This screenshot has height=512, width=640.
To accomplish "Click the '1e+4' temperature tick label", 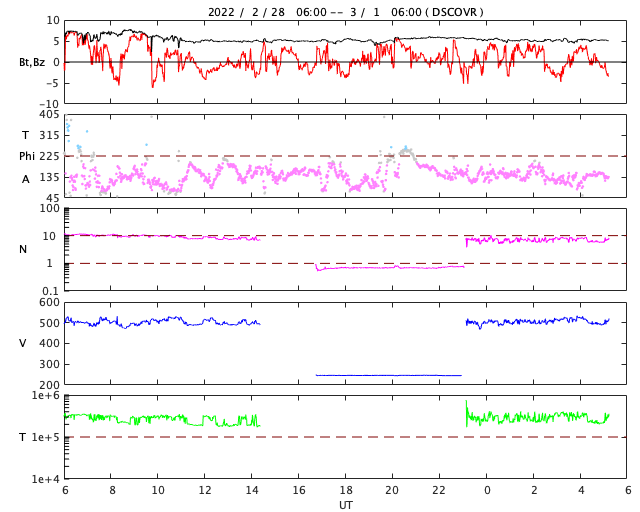I will (46, 479).
